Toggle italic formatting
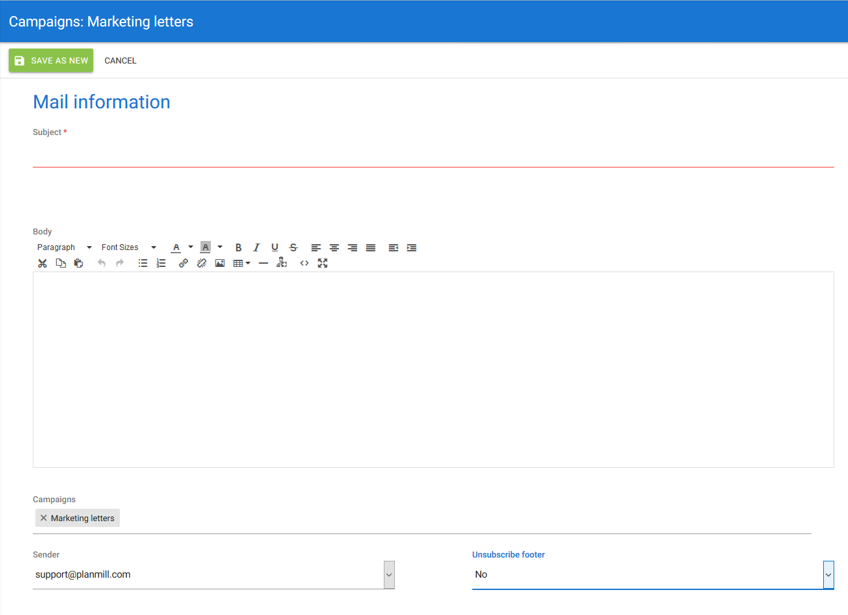This screenshot has height=615, width=848. (x=256, y=248)
